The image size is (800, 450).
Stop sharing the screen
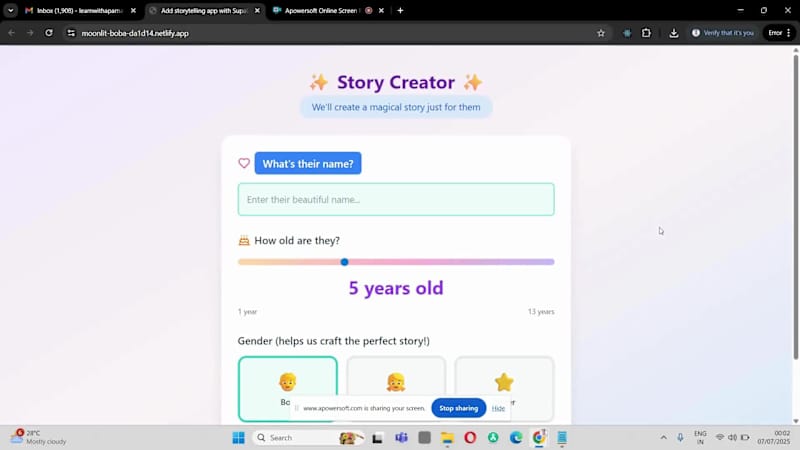[458, 408]
